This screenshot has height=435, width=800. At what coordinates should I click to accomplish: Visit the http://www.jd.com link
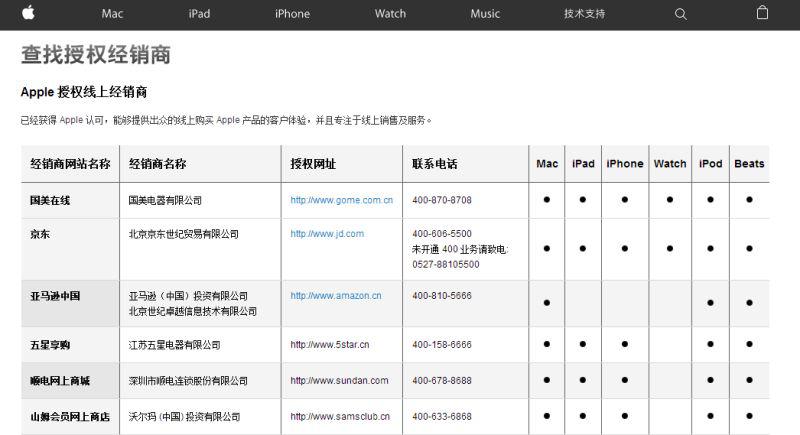coord(327,234)
